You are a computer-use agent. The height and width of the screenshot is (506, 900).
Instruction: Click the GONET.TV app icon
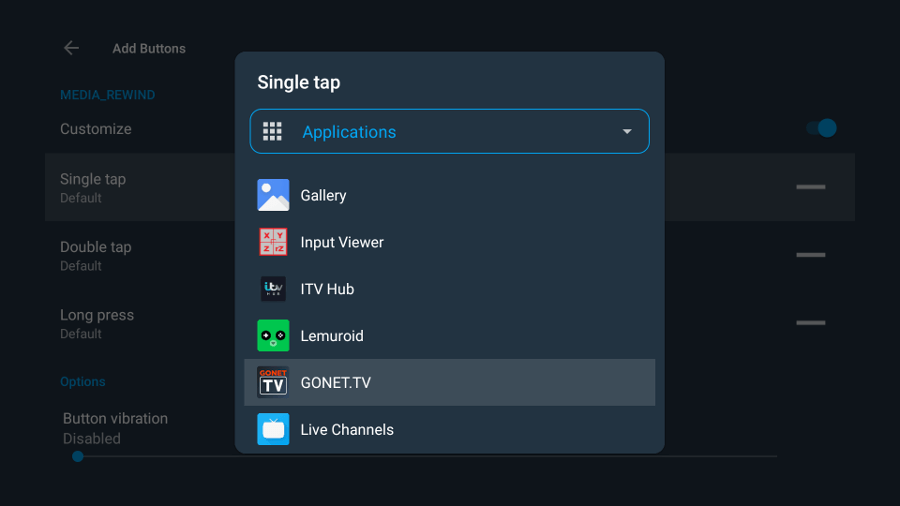click(273, 383)
